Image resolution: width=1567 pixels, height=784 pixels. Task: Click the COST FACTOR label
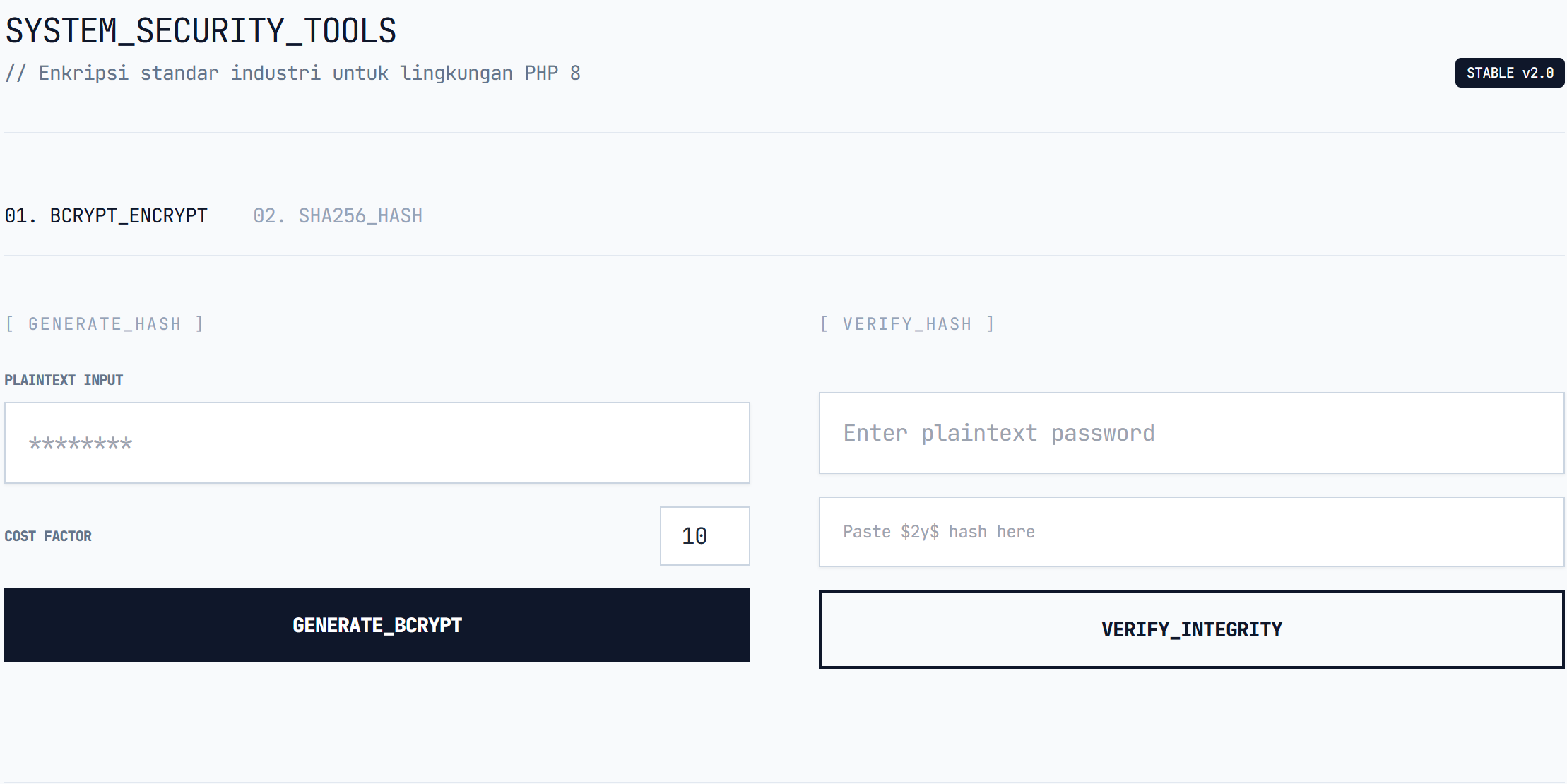(48, 536)
